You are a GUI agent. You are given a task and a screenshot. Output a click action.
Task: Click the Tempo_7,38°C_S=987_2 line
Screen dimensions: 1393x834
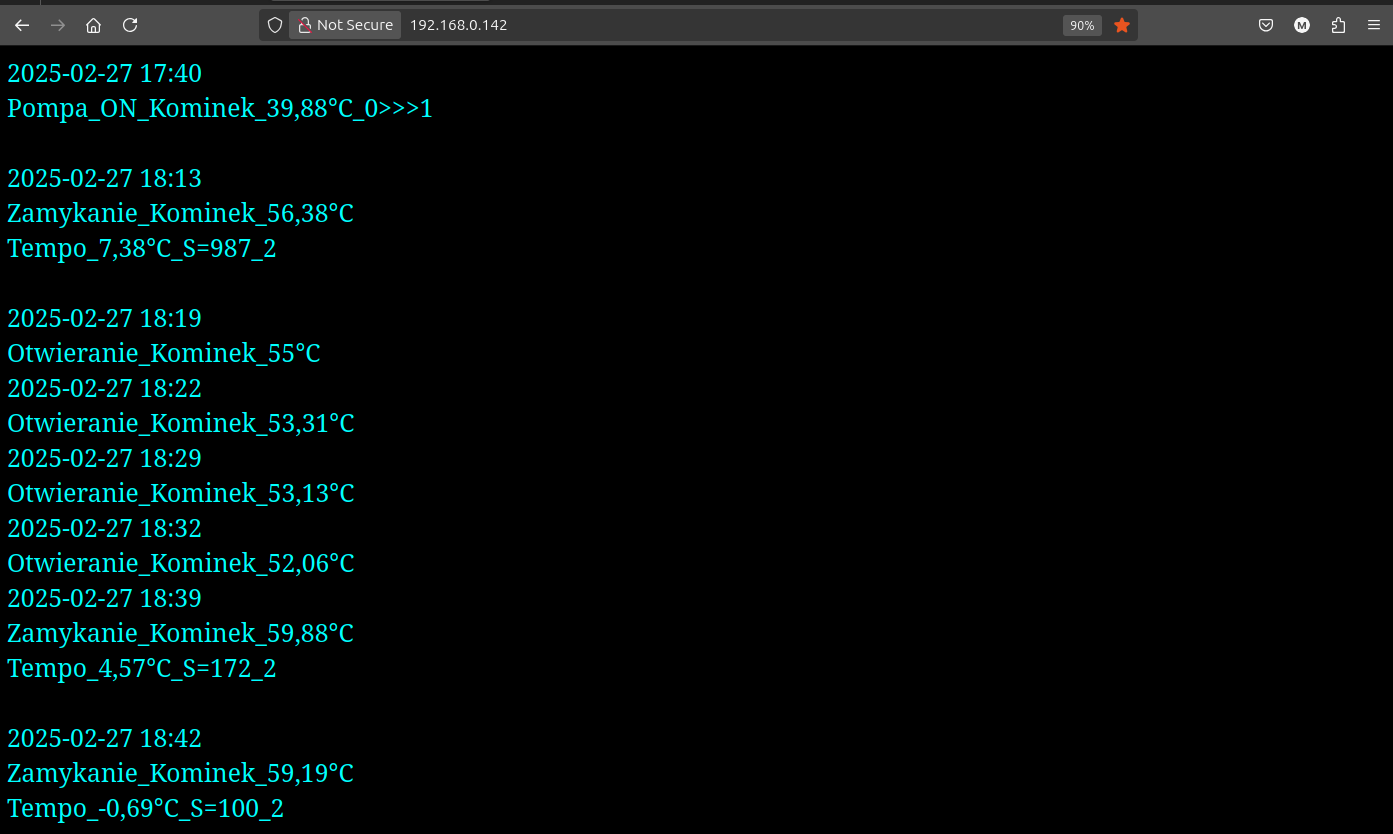(142, 249)
